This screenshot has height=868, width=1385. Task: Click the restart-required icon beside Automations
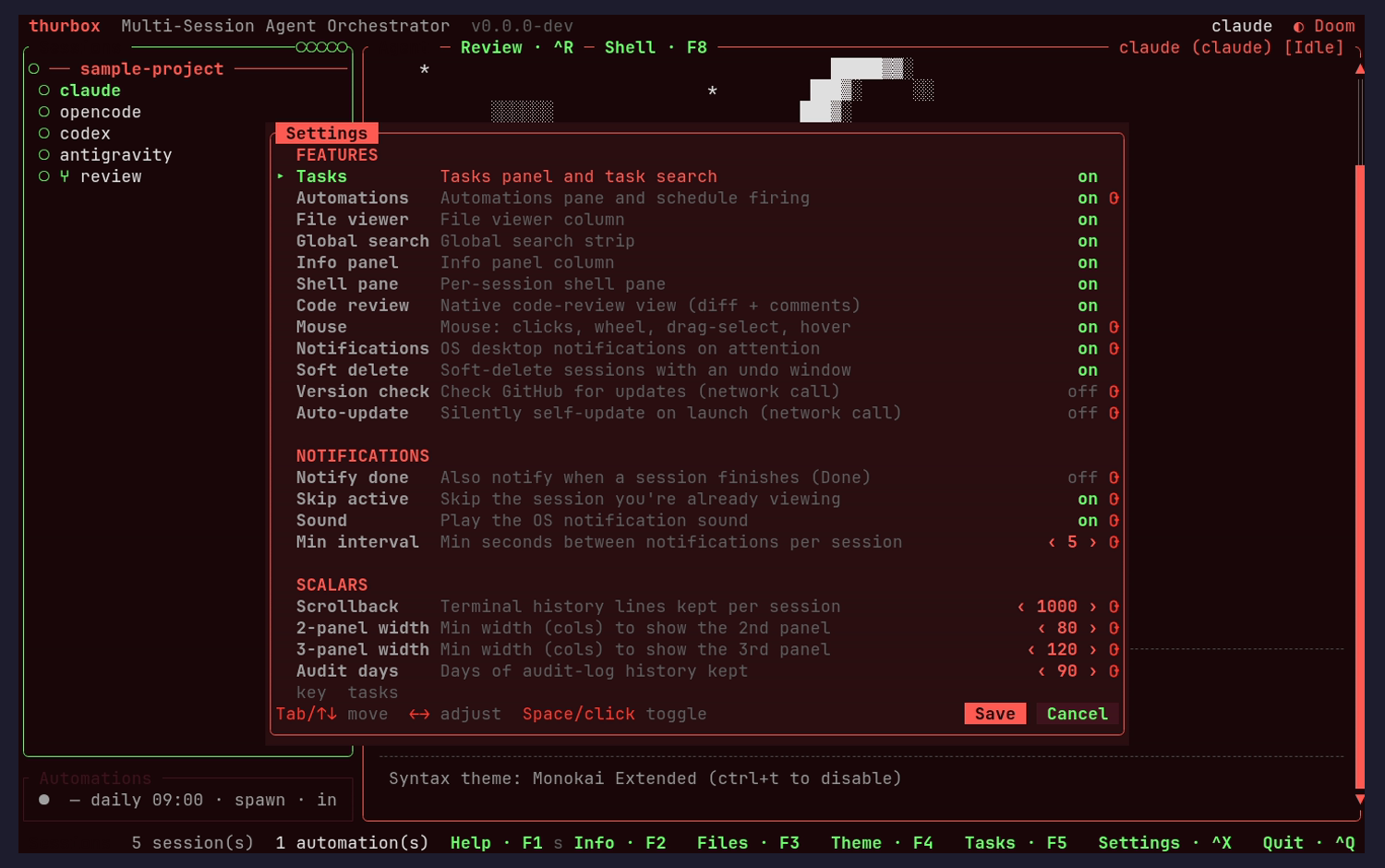coord(1114,199)
